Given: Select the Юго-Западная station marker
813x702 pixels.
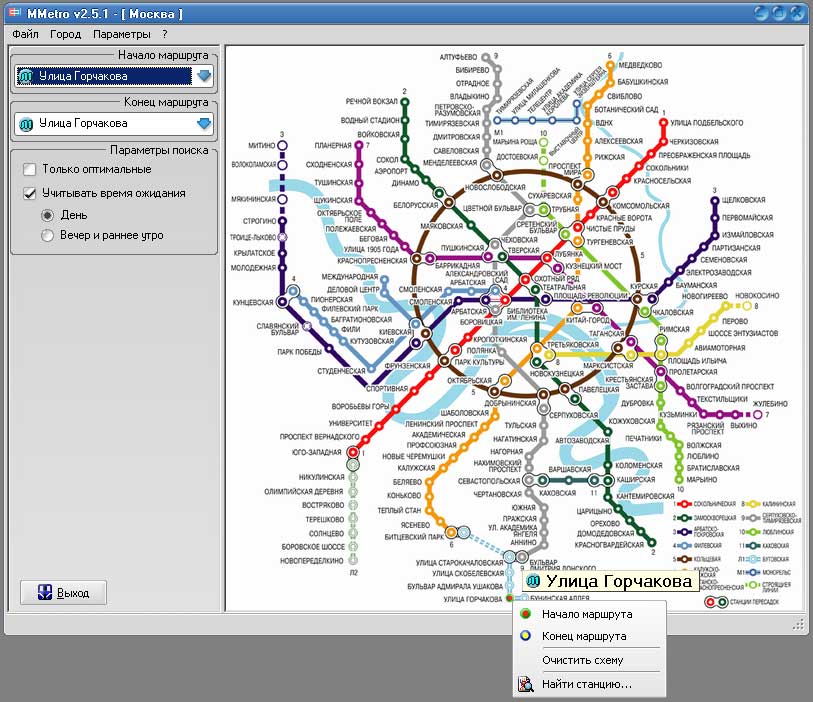Looking at the screenshot, I should coord(353,452).
